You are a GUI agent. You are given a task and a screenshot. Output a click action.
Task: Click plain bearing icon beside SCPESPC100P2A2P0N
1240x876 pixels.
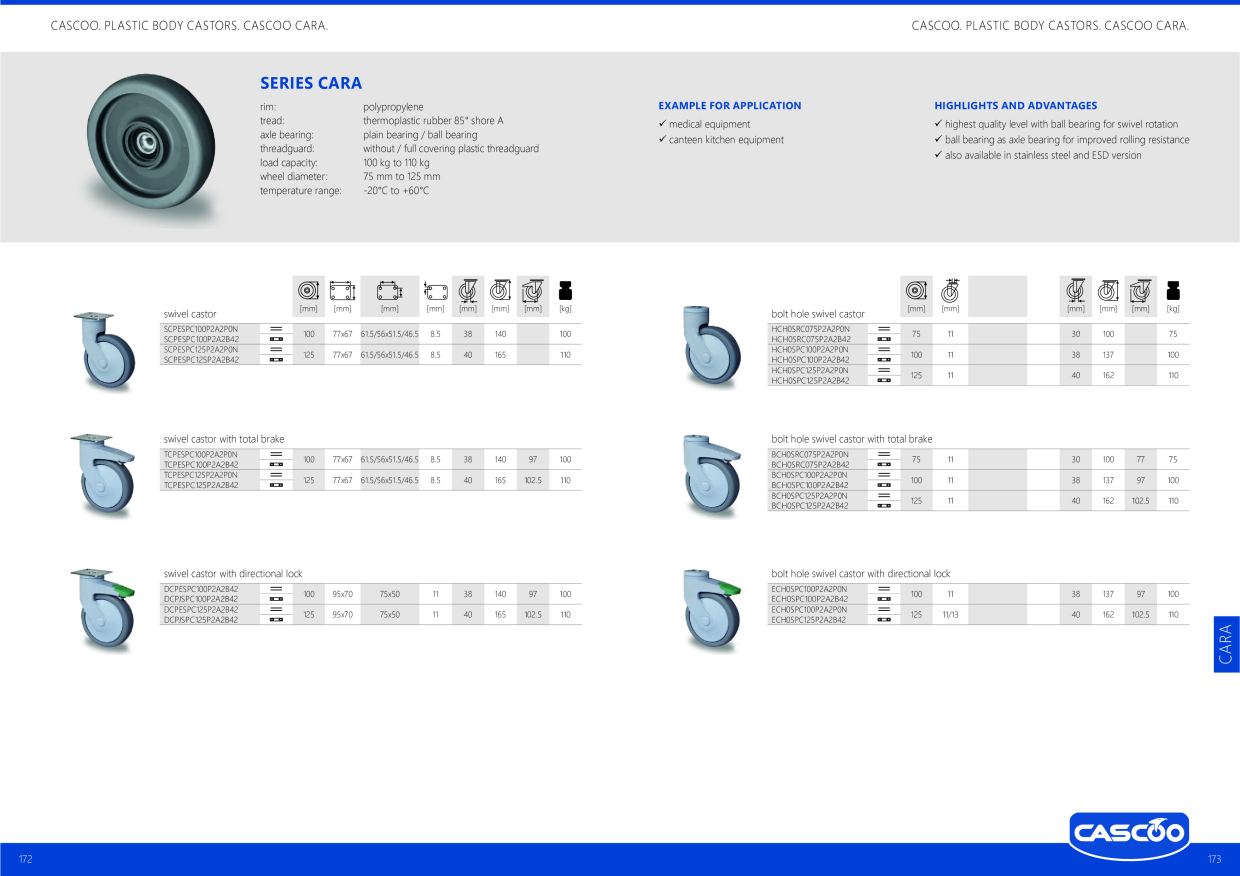tap(276, 329)
